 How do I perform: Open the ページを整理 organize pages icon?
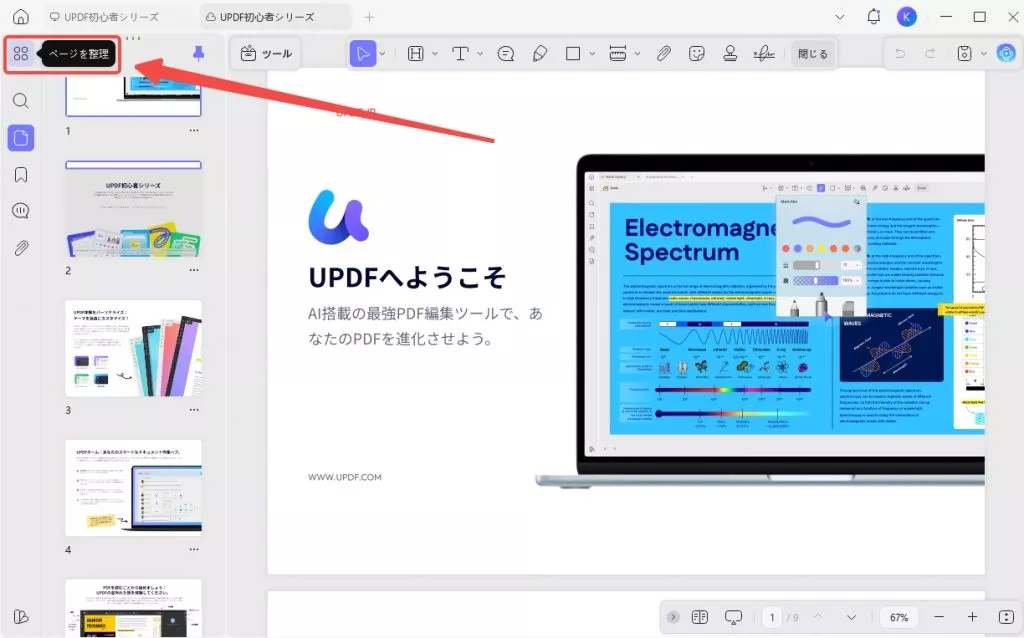click(21, 54)
